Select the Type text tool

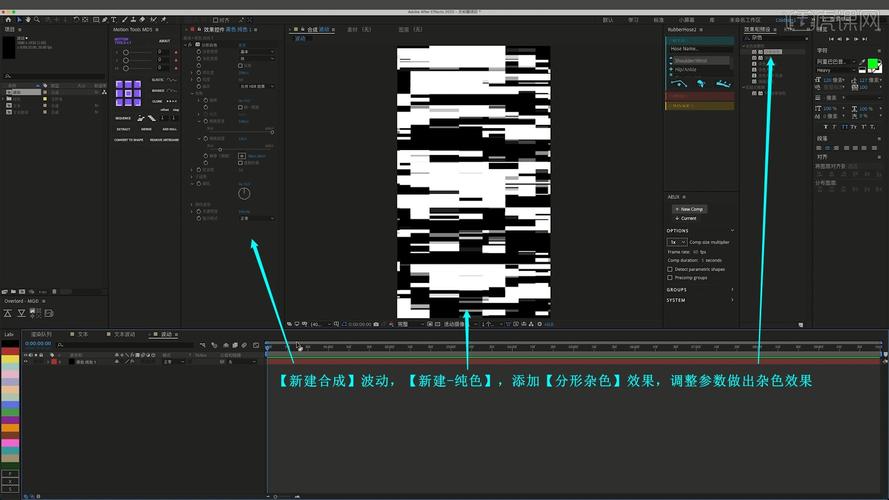coord(113,20)
